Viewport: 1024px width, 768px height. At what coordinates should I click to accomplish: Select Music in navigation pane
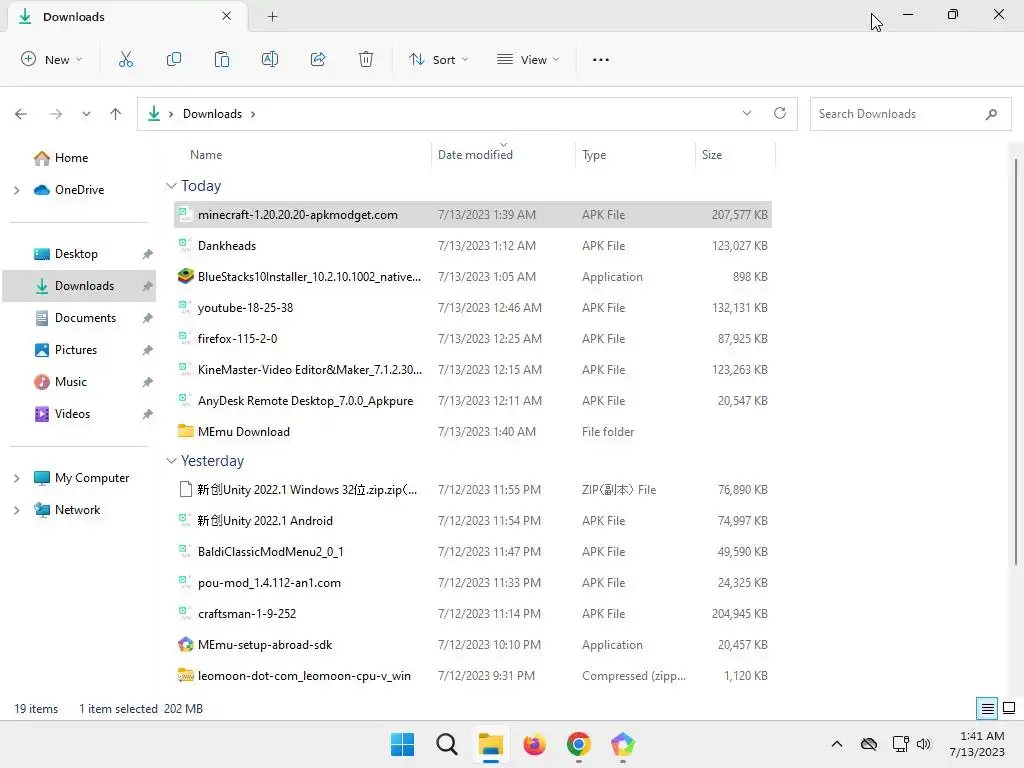tap(71, 382)
